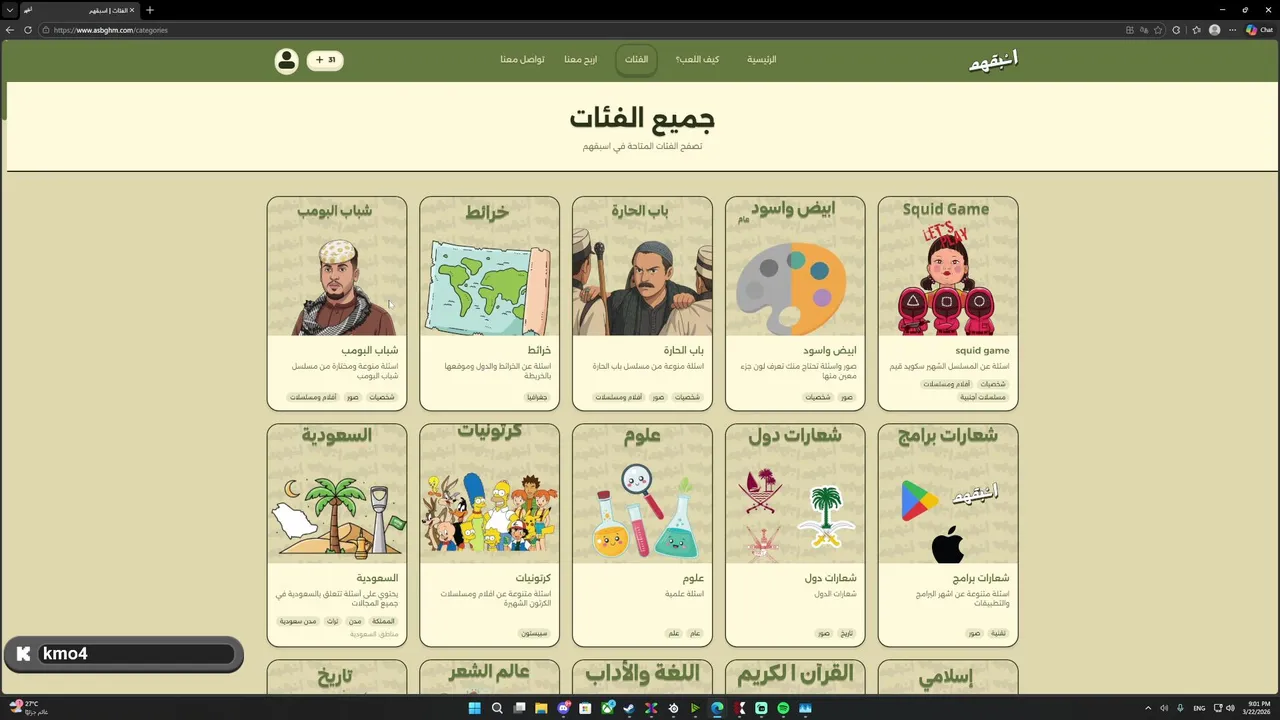Select سيمبسون tag on كرتونيات card

(x=534, y=634)
